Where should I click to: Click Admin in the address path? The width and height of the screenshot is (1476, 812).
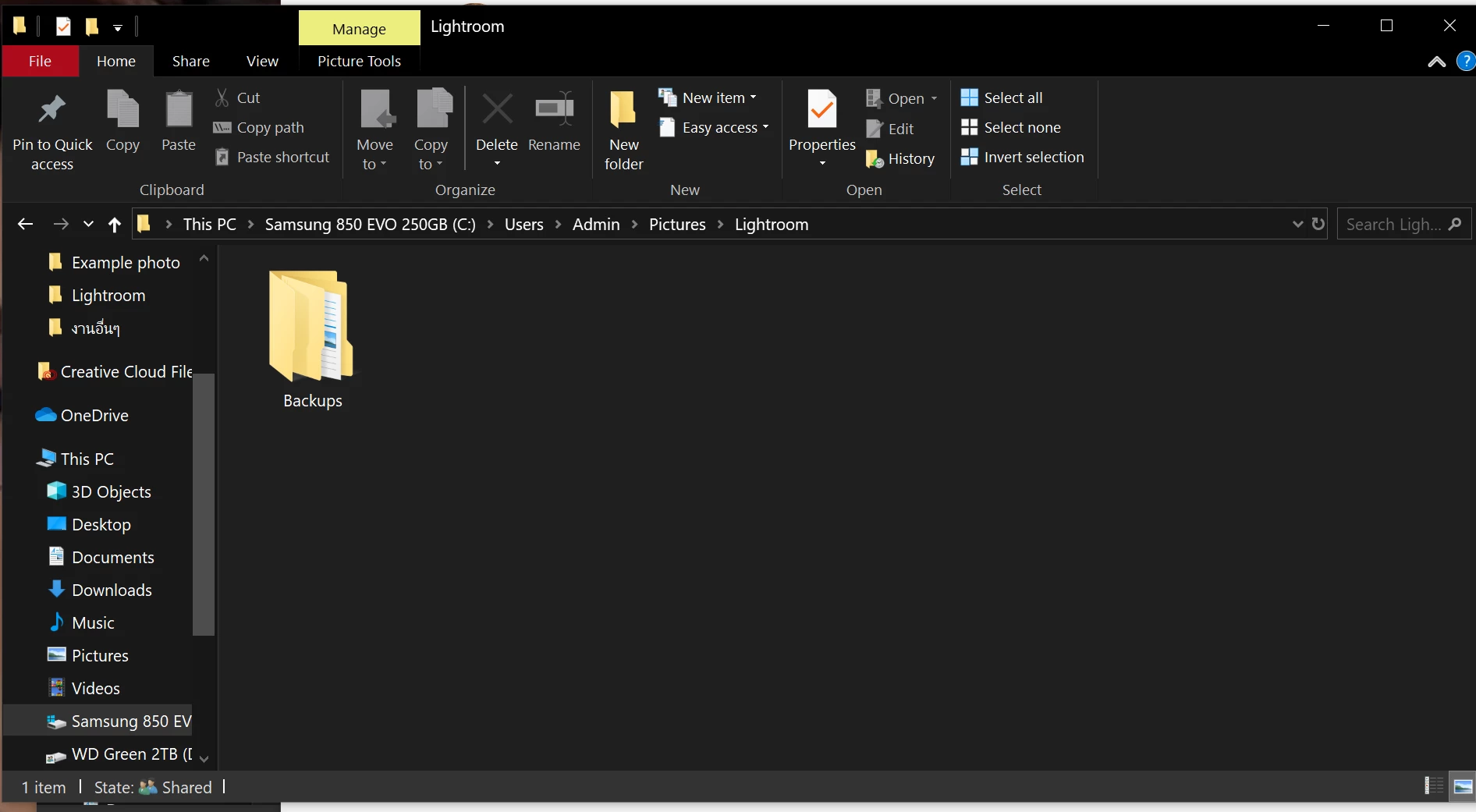click(596, 225)
